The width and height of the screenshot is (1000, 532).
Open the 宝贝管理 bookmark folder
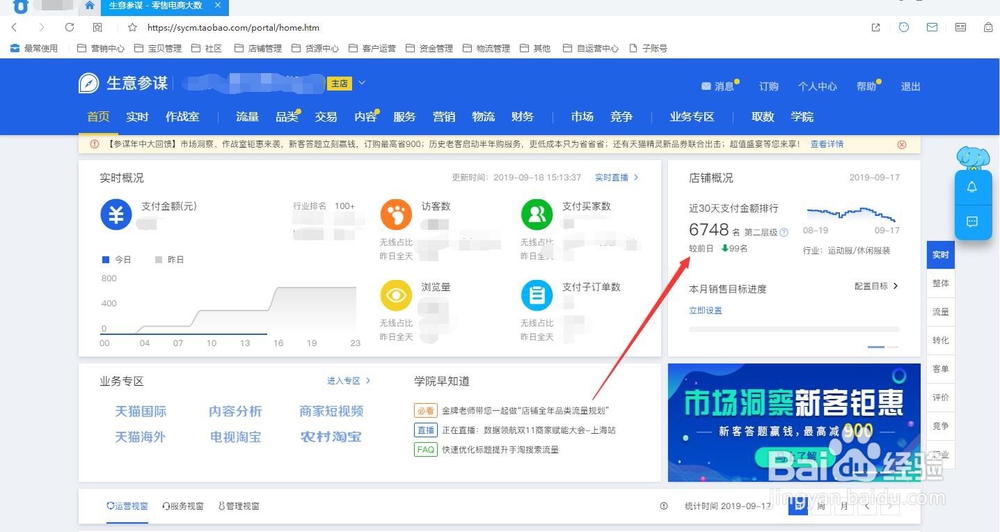[x=158, y=48]
